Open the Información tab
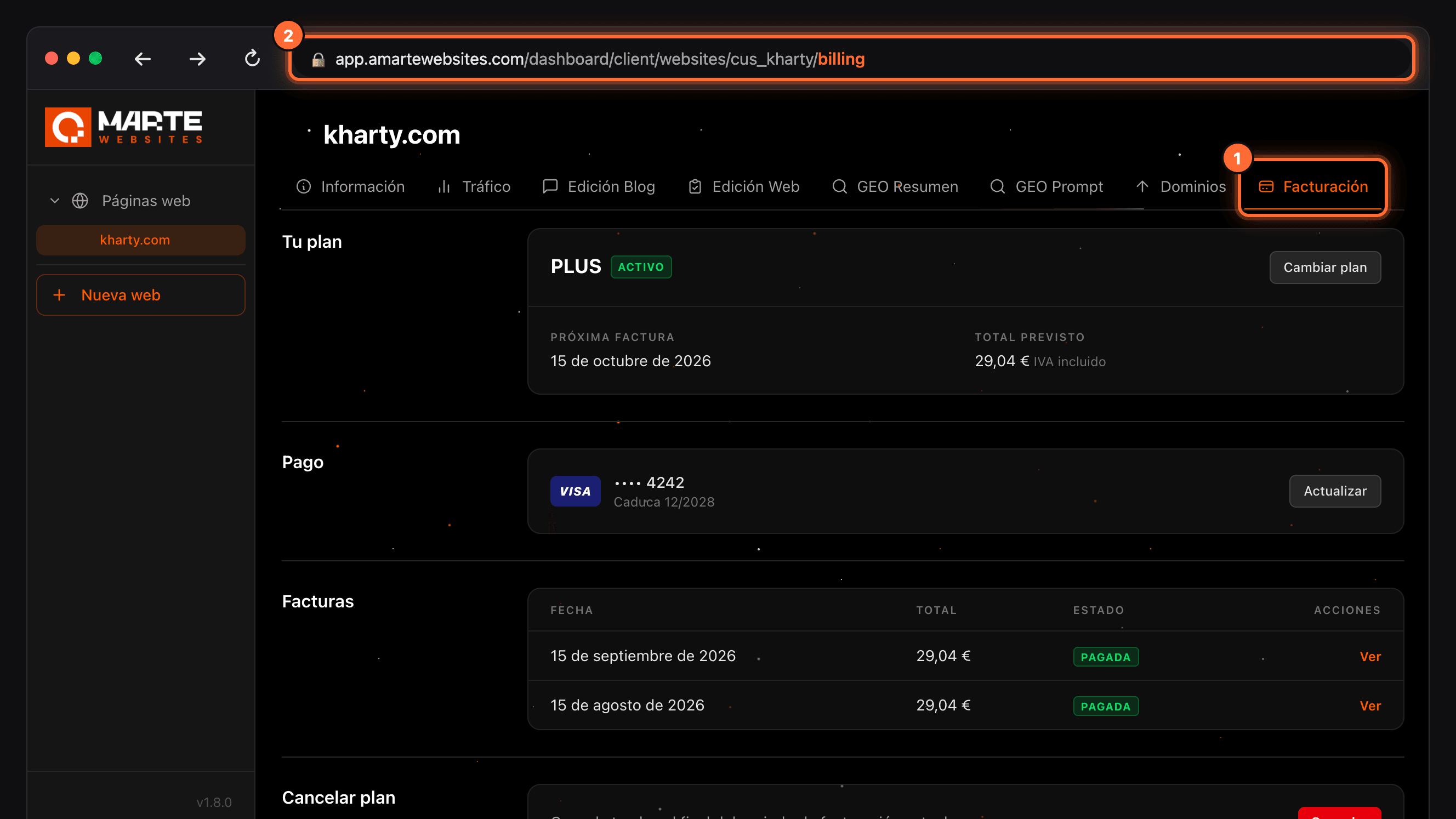Image resolution: width=1456 pixels, height=819 pixels. coord(350,186)
